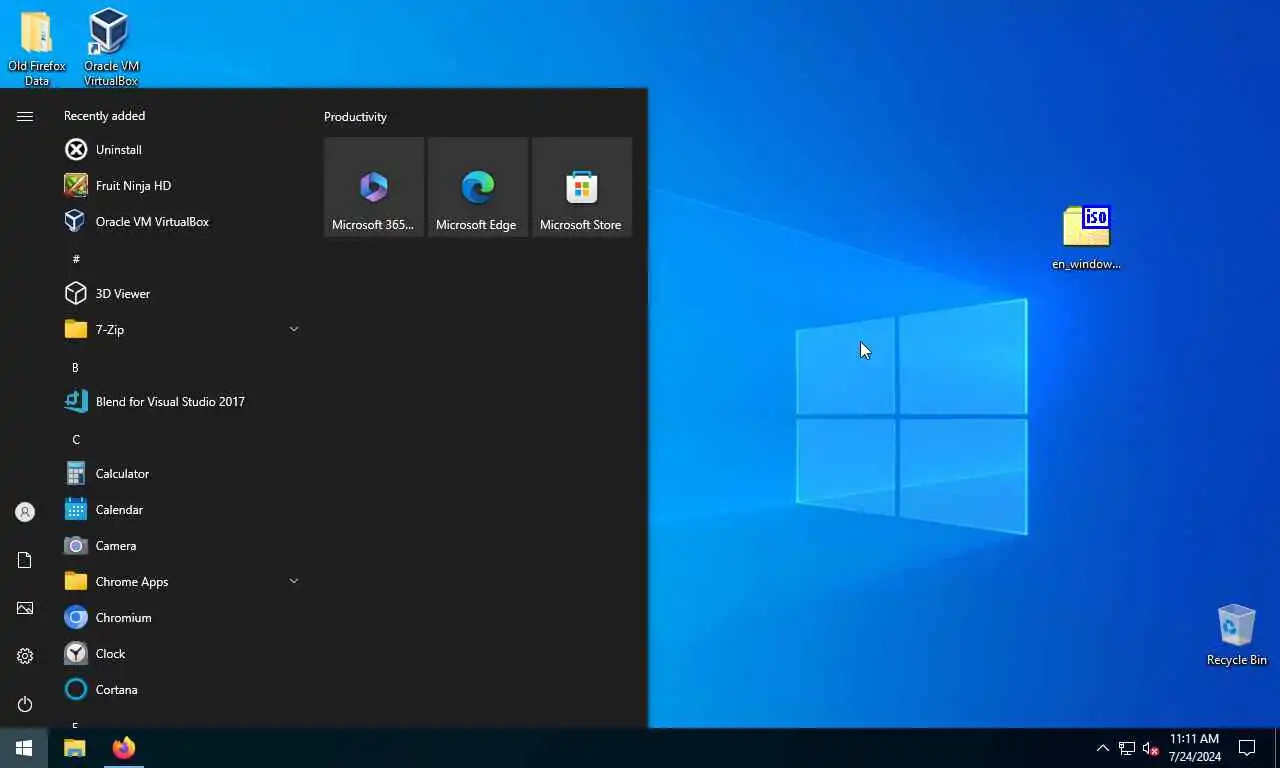Click the network status tray icon
The height and width of the screenshot is (768, 1280).
tap(1127, 748)
